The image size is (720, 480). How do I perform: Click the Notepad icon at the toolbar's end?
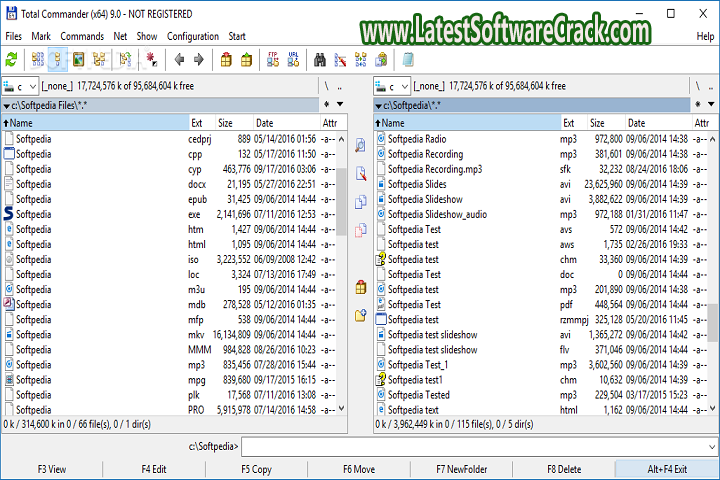[x=408, y=59]
